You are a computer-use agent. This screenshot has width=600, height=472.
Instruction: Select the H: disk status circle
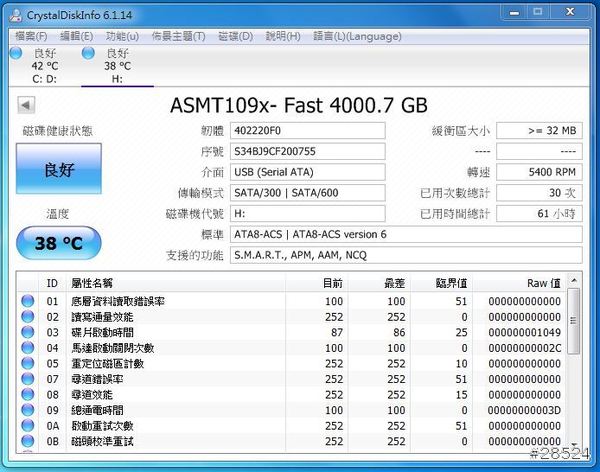click(88, 53)
